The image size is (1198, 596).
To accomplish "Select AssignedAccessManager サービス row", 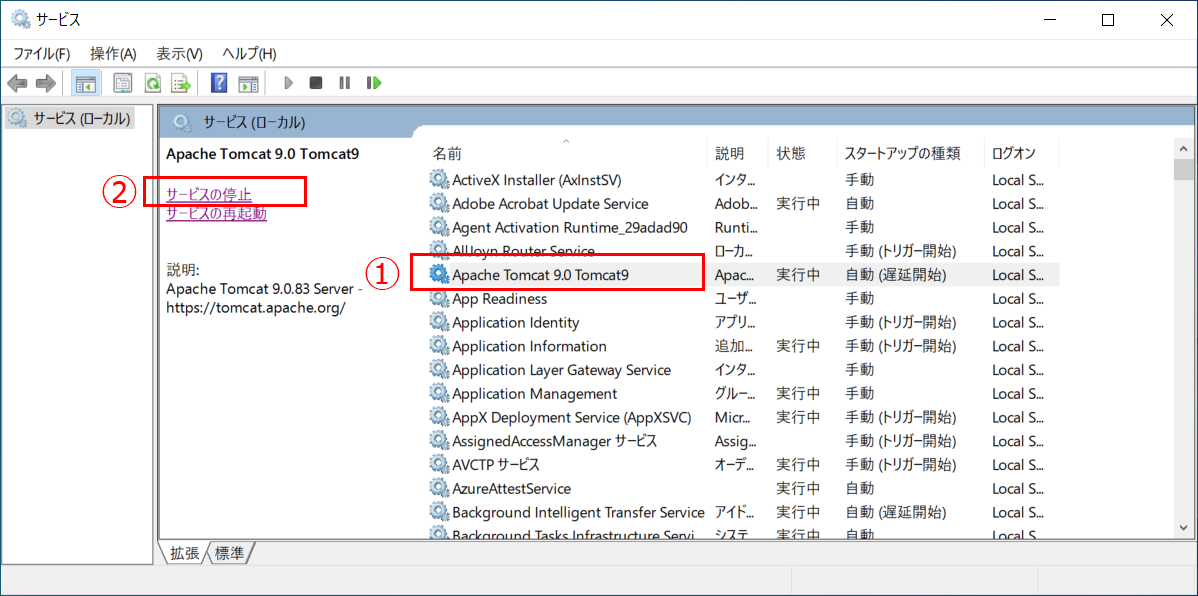I will click(x=743, y=441).
